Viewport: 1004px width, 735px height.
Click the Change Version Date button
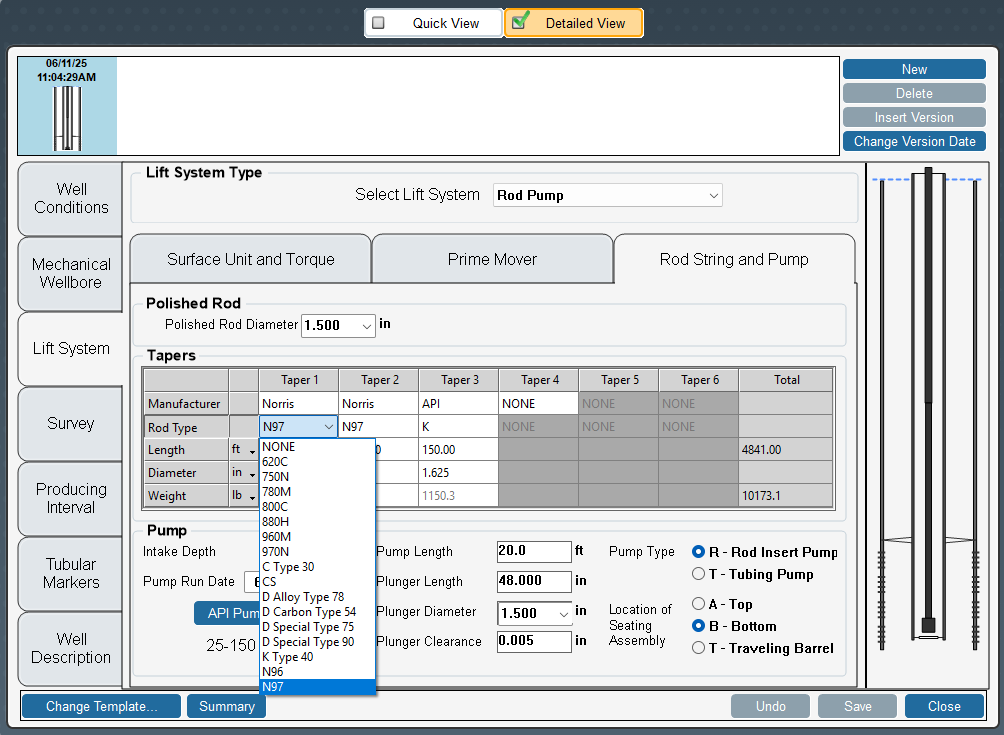click(x=914, y=141)
